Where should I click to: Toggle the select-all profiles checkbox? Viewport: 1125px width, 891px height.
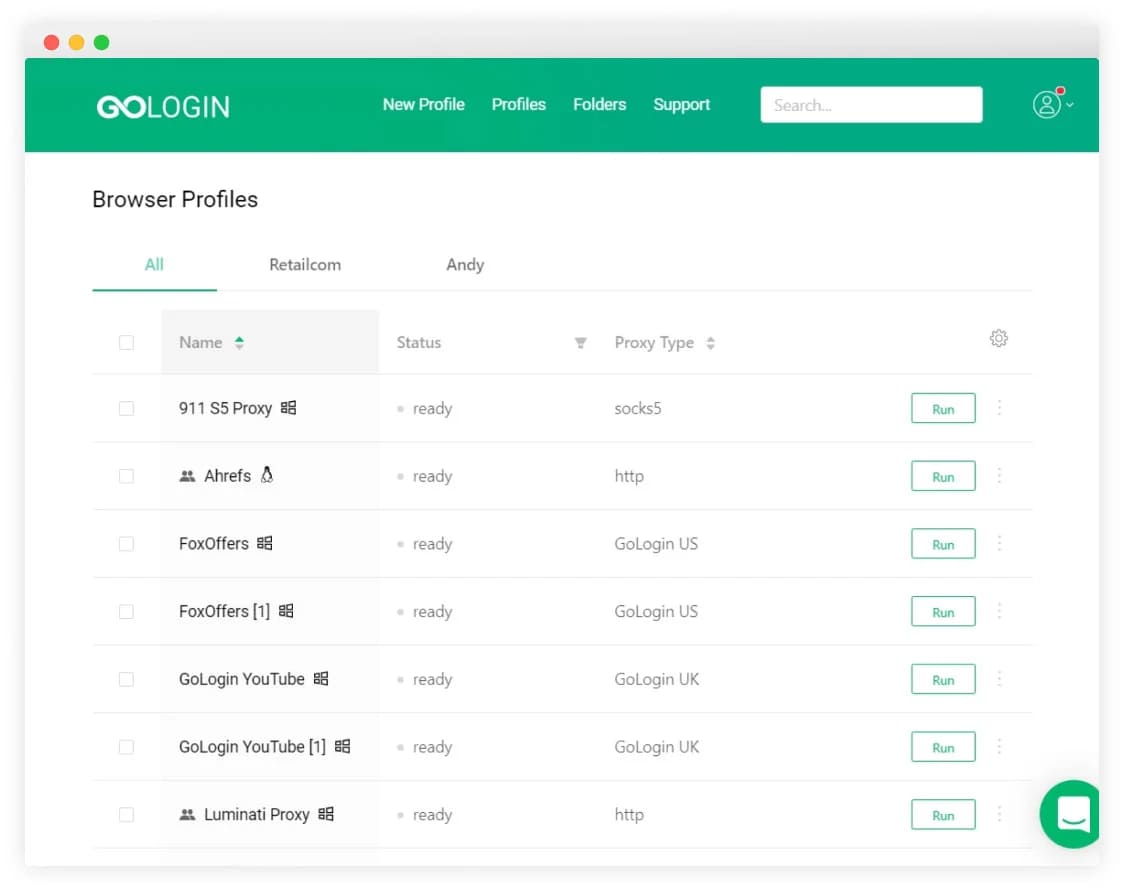(126, 342)
